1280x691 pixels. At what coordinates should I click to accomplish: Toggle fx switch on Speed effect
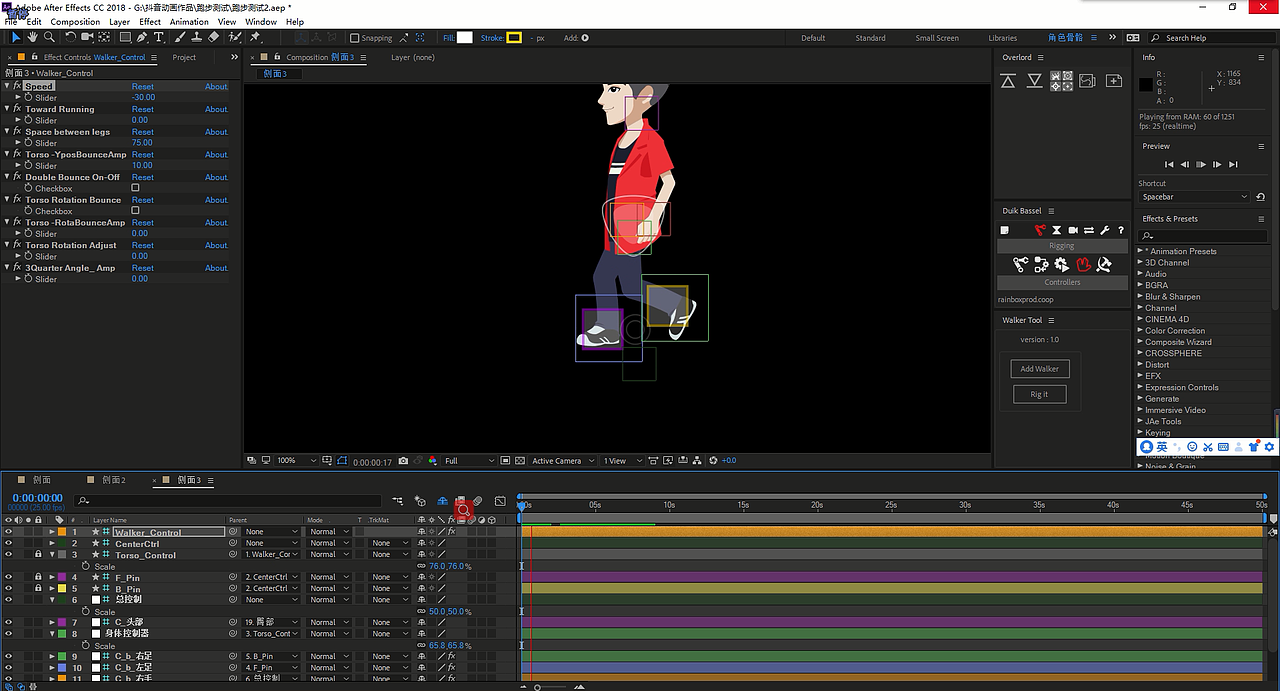17,86
